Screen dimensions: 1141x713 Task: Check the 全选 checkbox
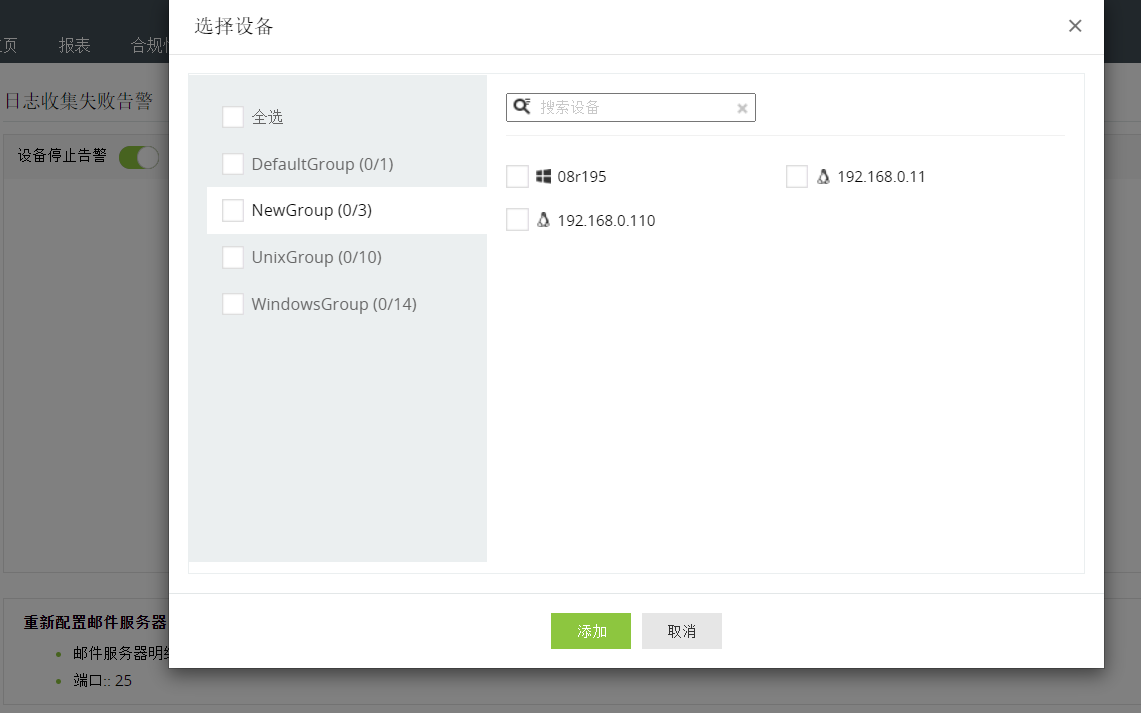233,116
